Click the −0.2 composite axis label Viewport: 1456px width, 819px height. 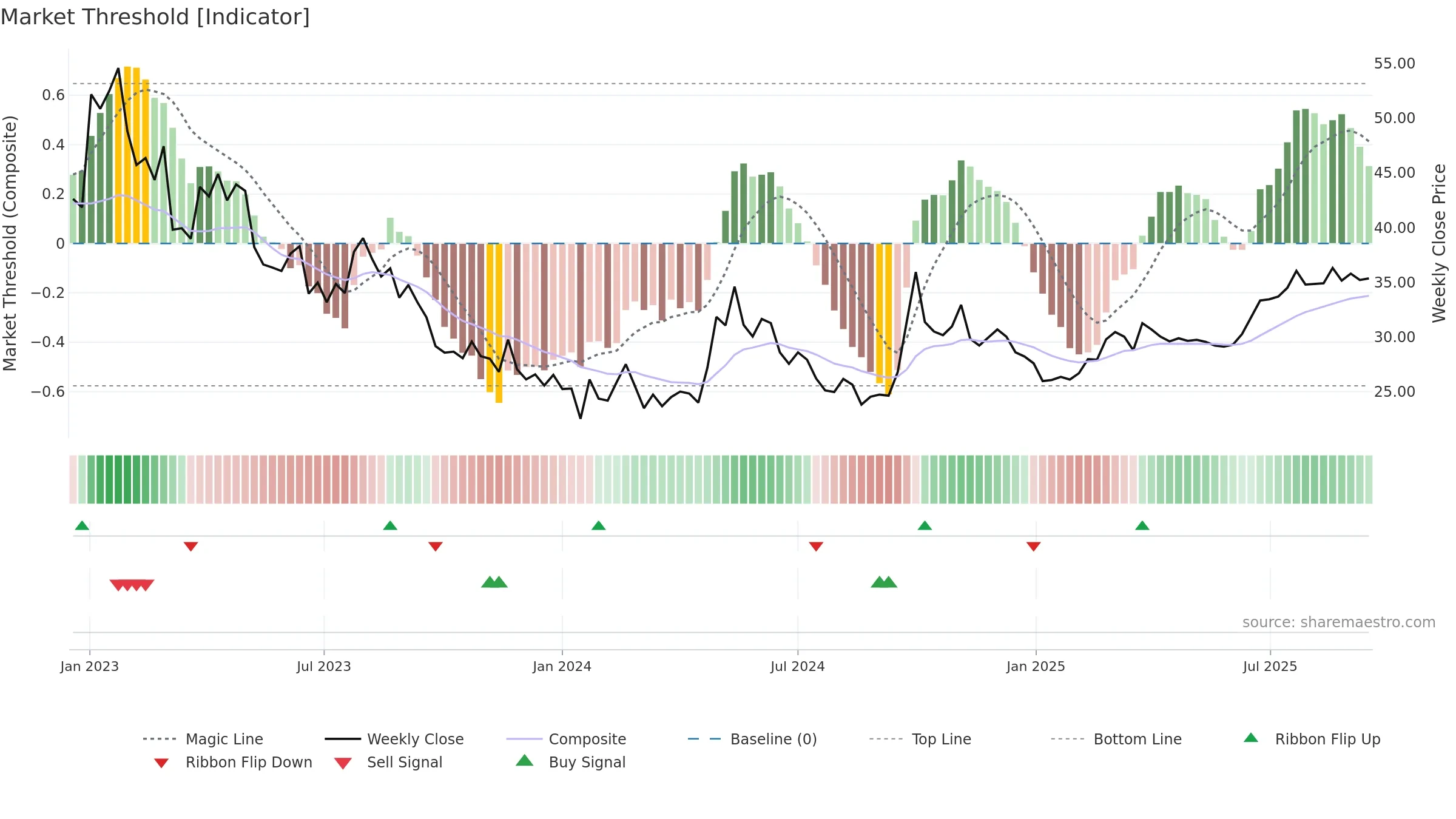coord(48,292)
